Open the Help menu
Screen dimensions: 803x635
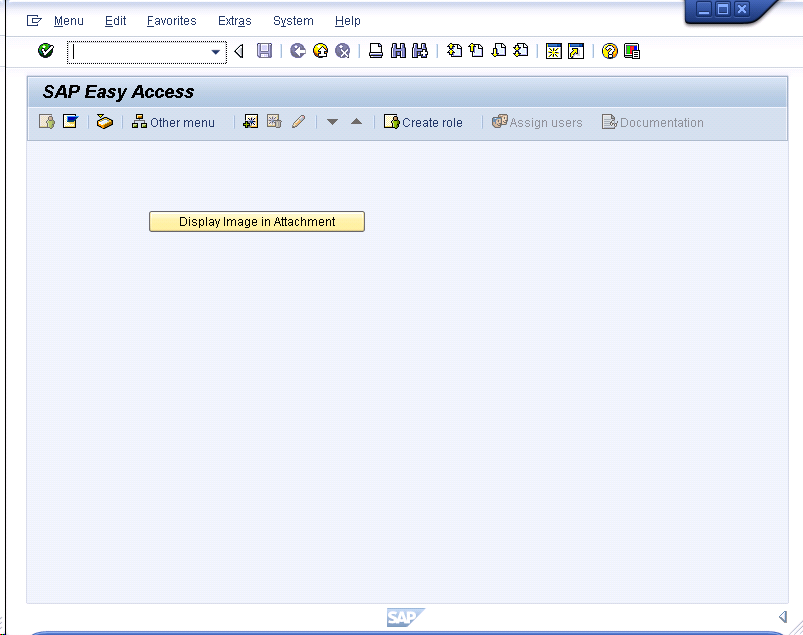pos(348,21)
